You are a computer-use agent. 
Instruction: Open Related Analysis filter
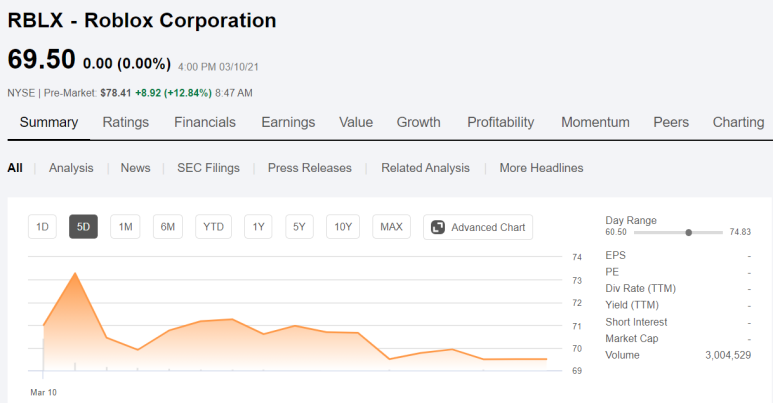click(x=425, y=168)
